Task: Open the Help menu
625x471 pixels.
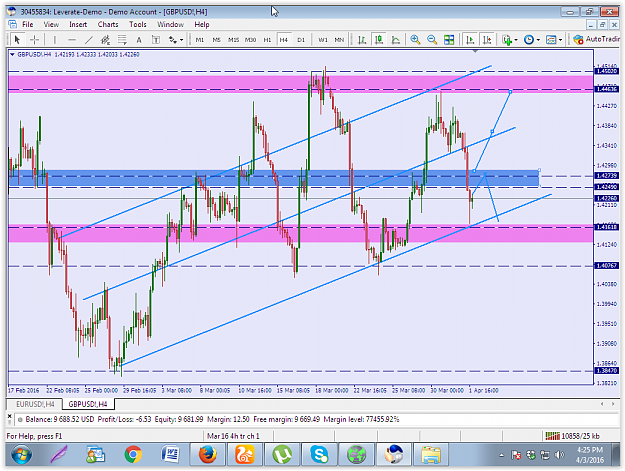Action: click(x=202, y=24)
